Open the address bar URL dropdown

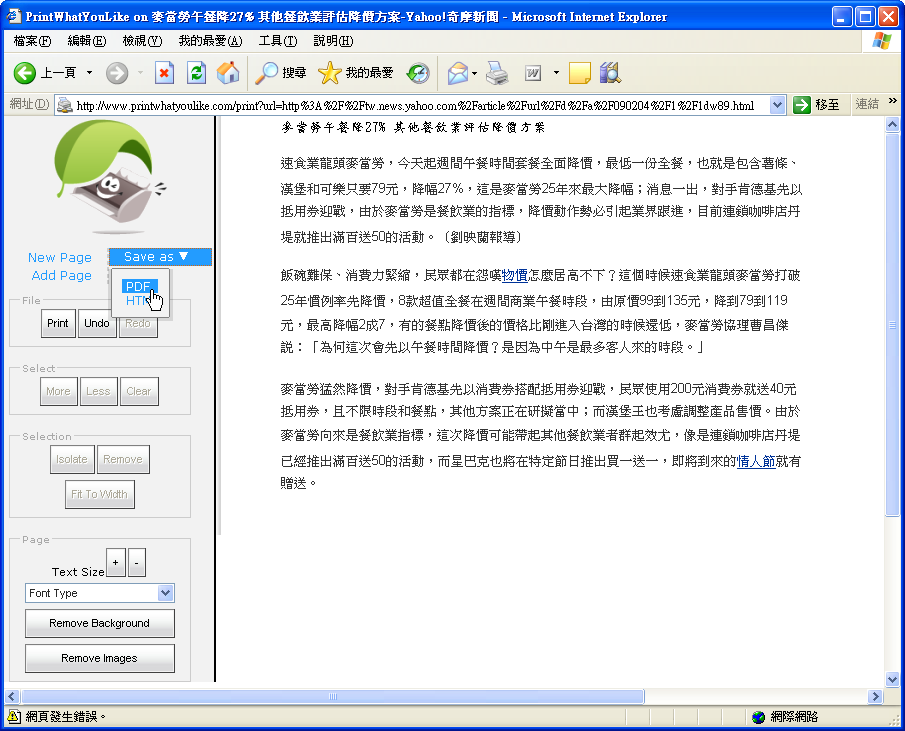pos(777,105)
